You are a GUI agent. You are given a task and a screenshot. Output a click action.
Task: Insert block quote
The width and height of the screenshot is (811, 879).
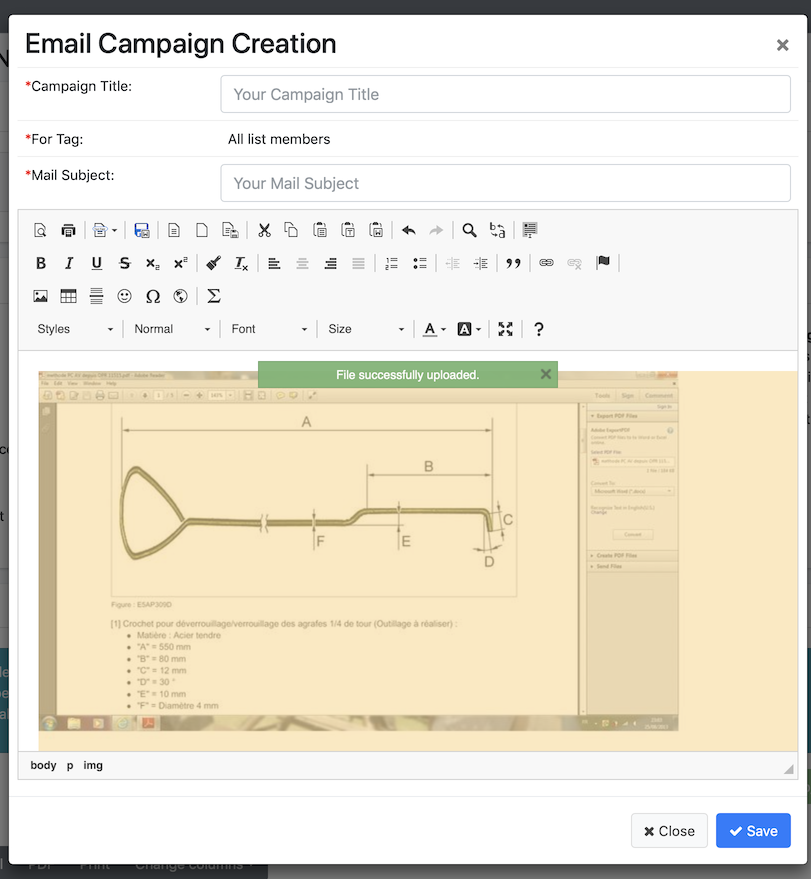click(x=513, y=263)
